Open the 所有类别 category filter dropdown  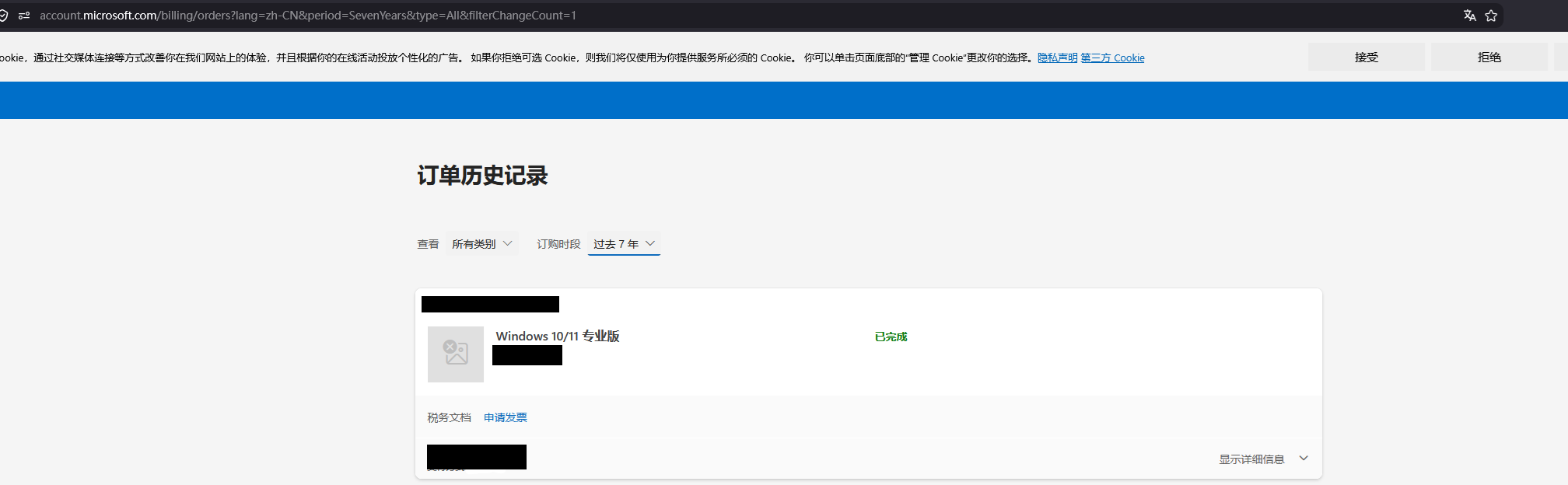click(482, 244)
